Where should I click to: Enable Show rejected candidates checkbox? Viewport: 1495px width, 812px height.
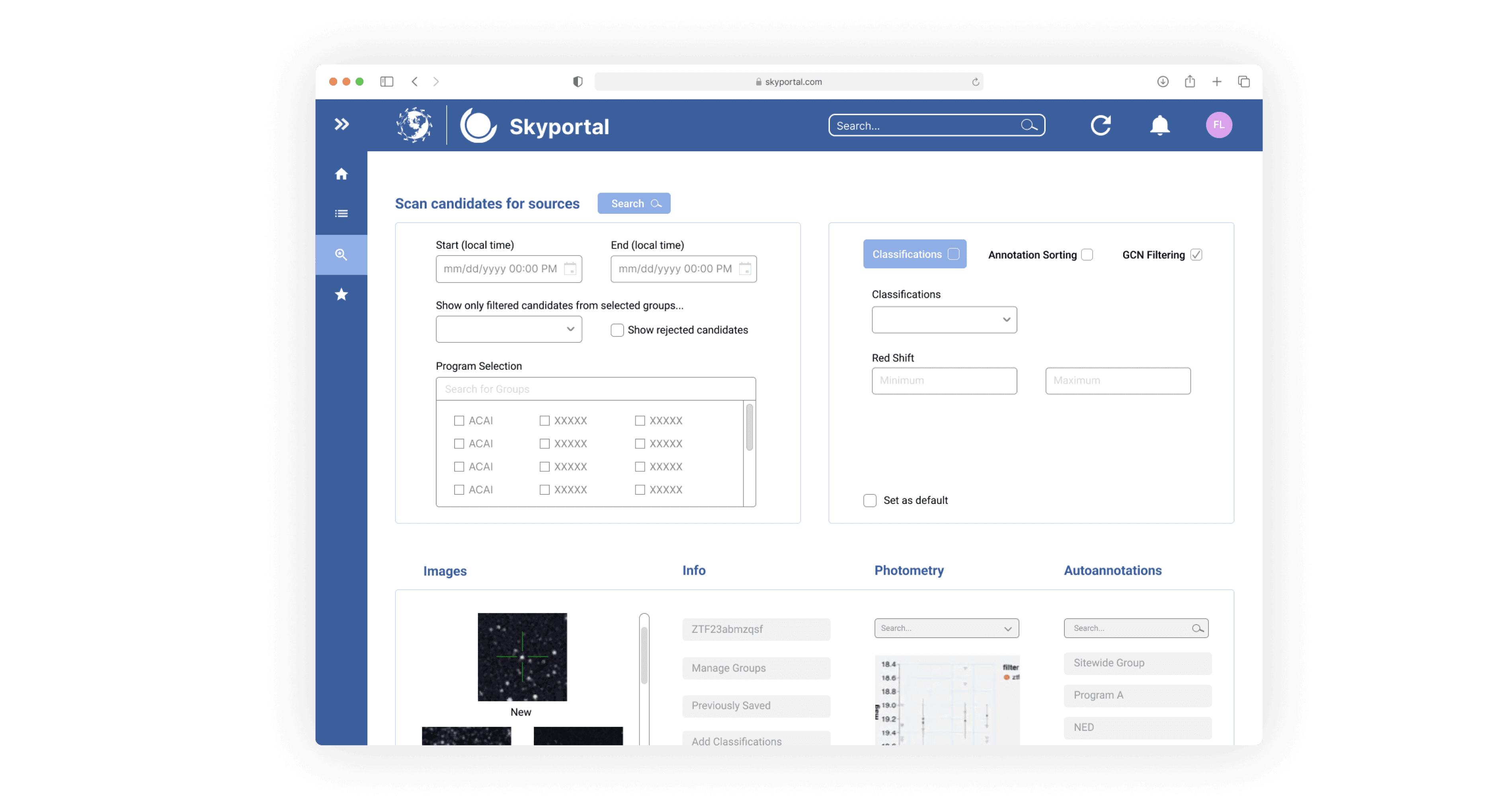[x=617, y=330]
